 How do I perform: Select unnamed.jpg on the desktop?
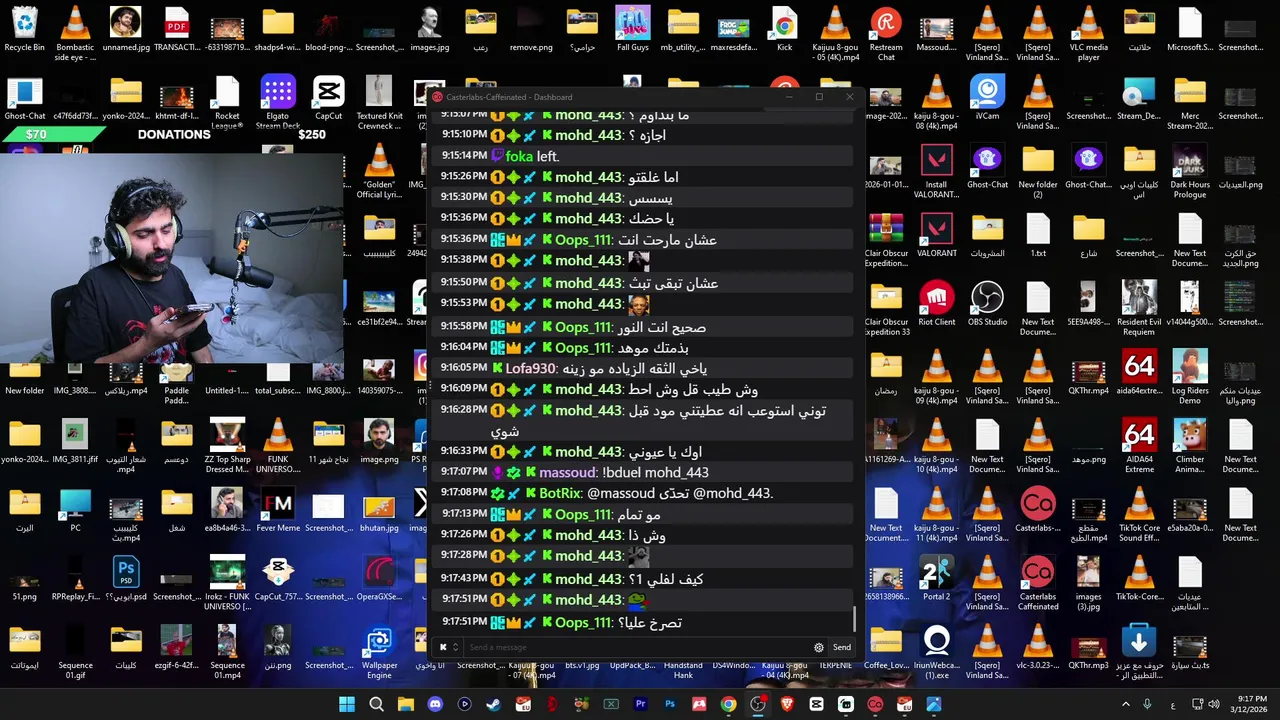tap(125, 29)
